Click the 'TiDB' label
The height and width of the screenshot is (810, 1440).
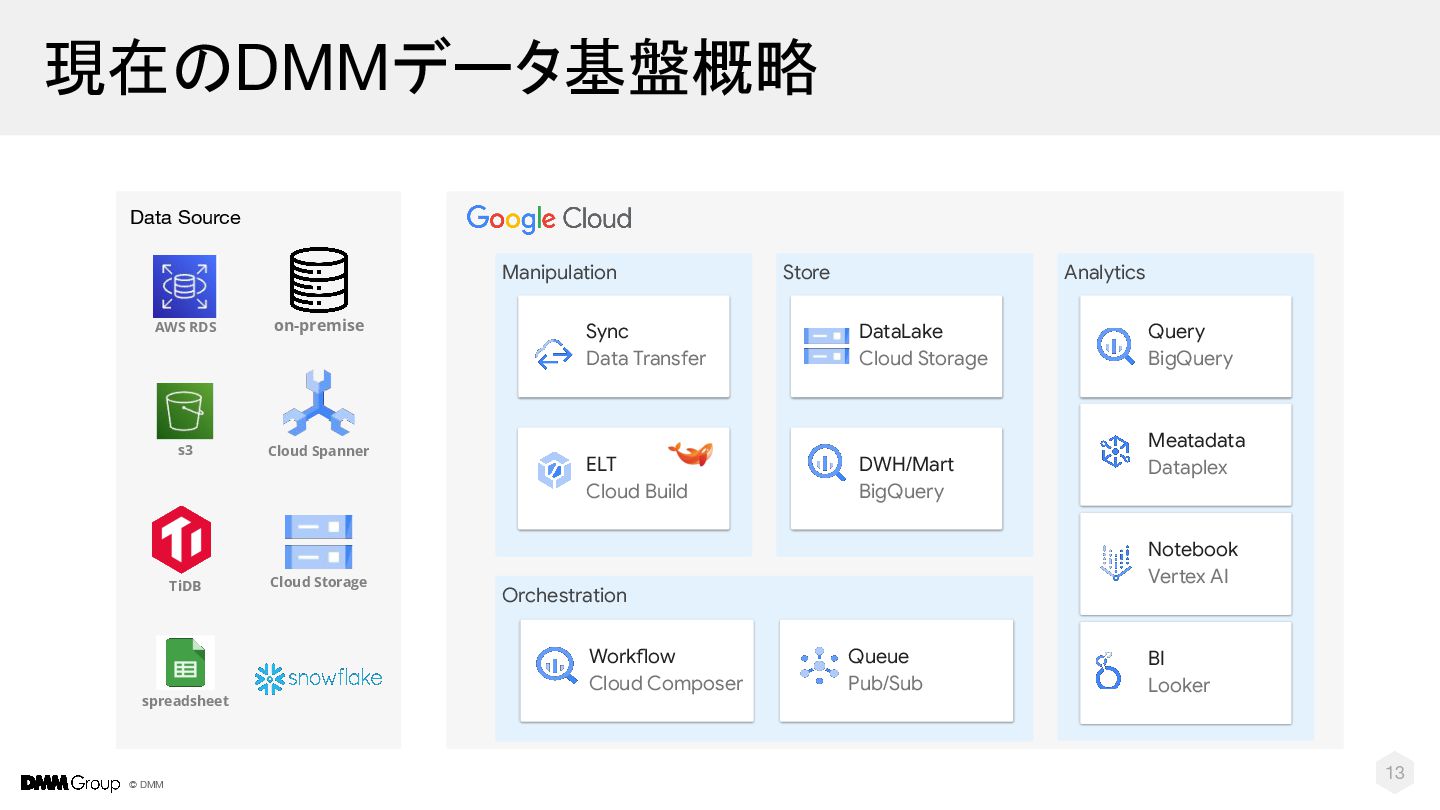tap(184, 586)
